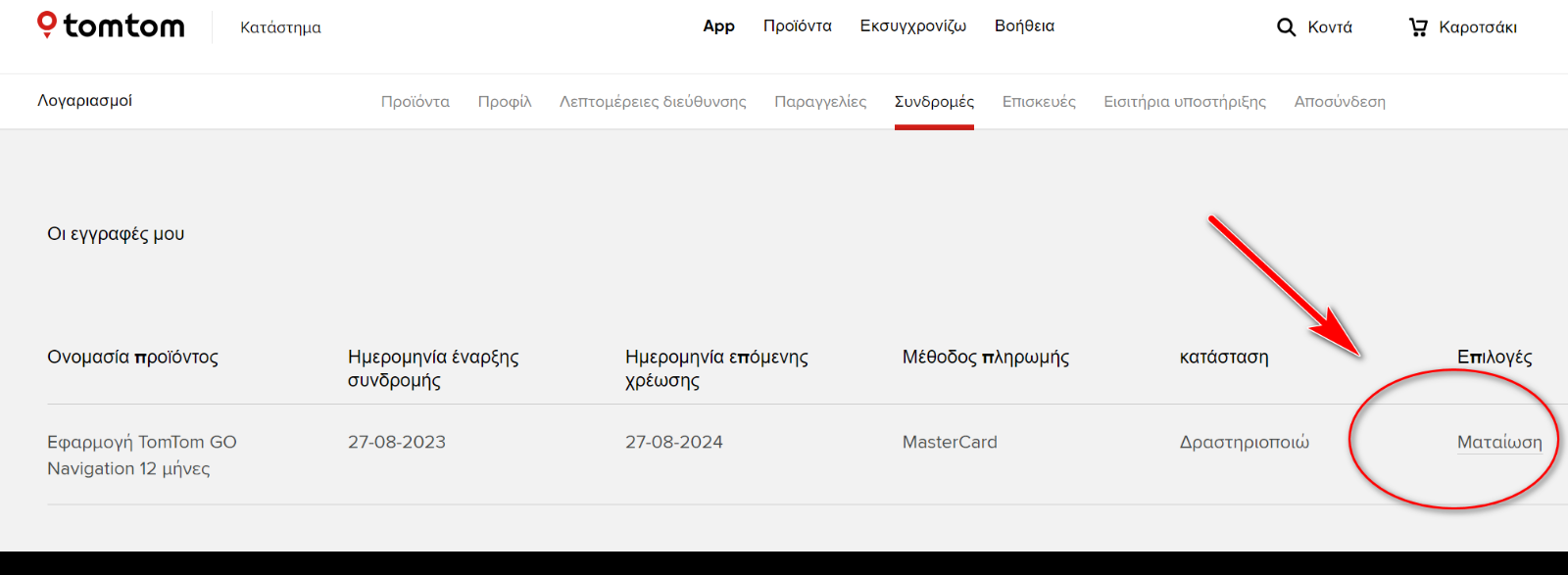Switch to the Προφίλ tab
The height and width of the screenshot is (575, 1568).
tap(505, 102)
